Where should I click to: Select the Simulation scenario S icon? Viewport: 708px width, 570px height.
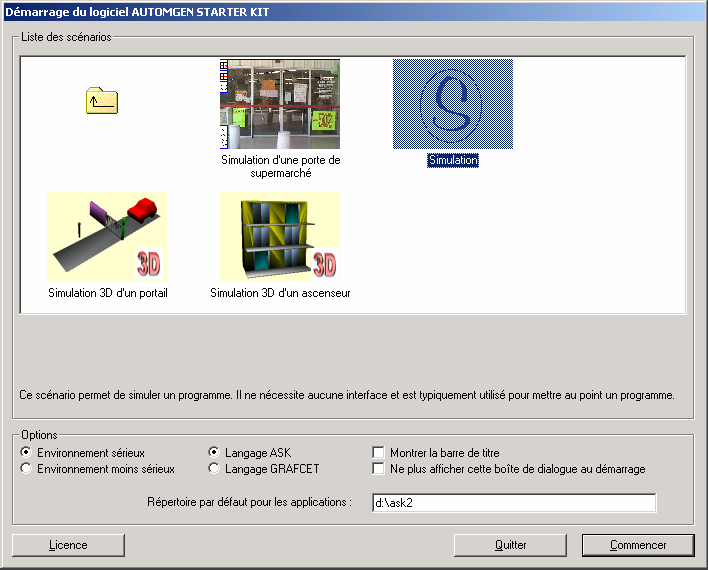(453, 104)
